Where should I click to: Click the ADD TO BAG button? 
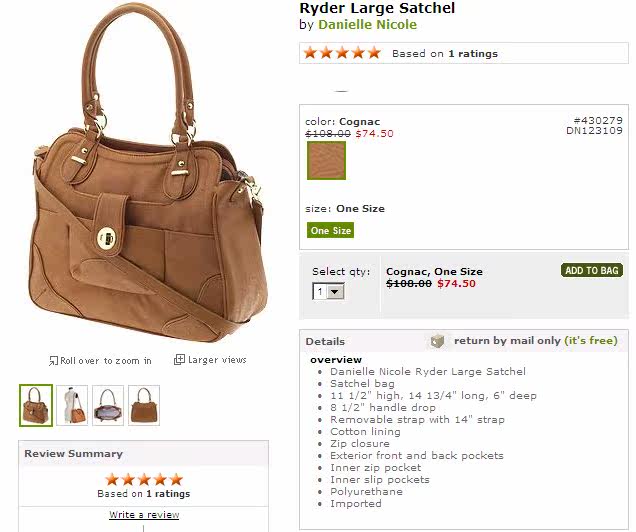click(592, 270)
